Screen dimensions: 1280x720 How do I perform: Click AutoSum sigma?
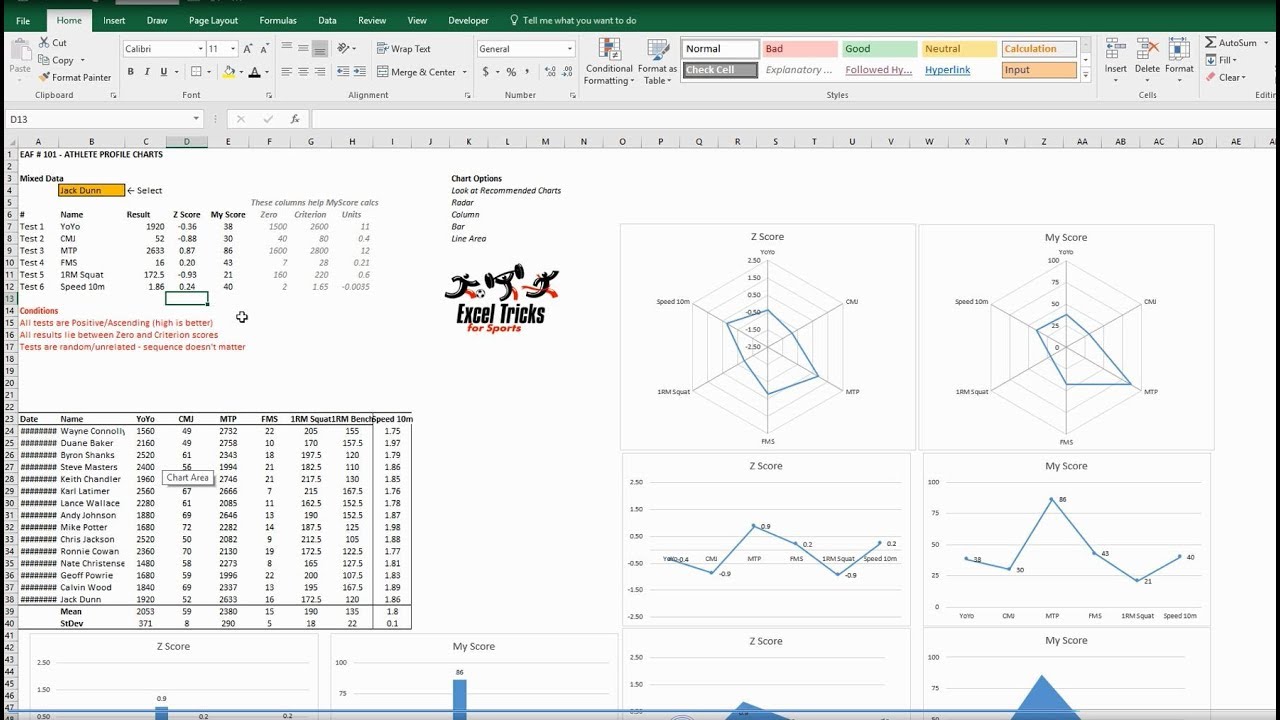[1230, 43]
